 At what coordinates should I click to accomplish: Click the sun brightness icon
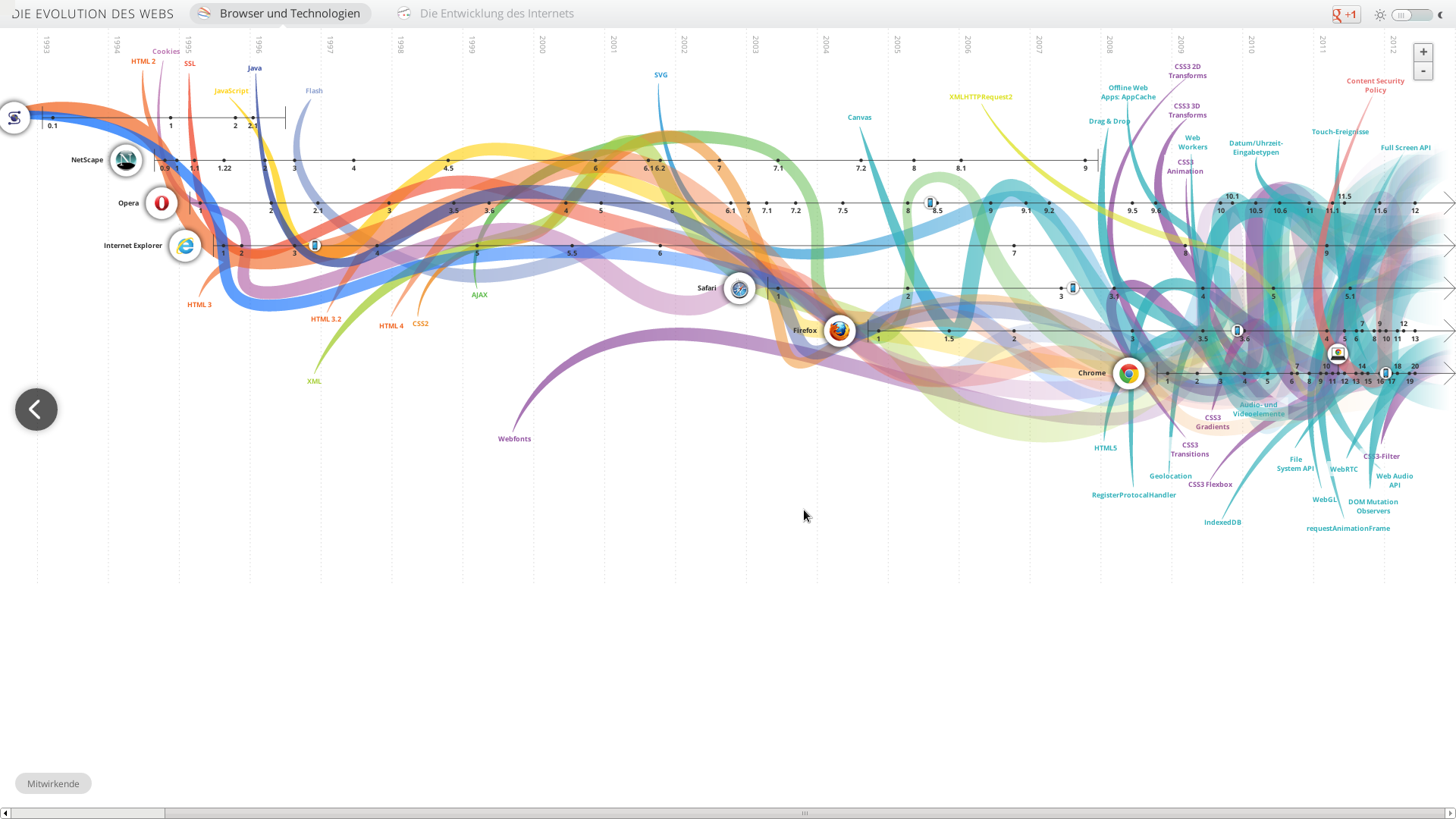pyautogui.click(x=1380, y=14)
